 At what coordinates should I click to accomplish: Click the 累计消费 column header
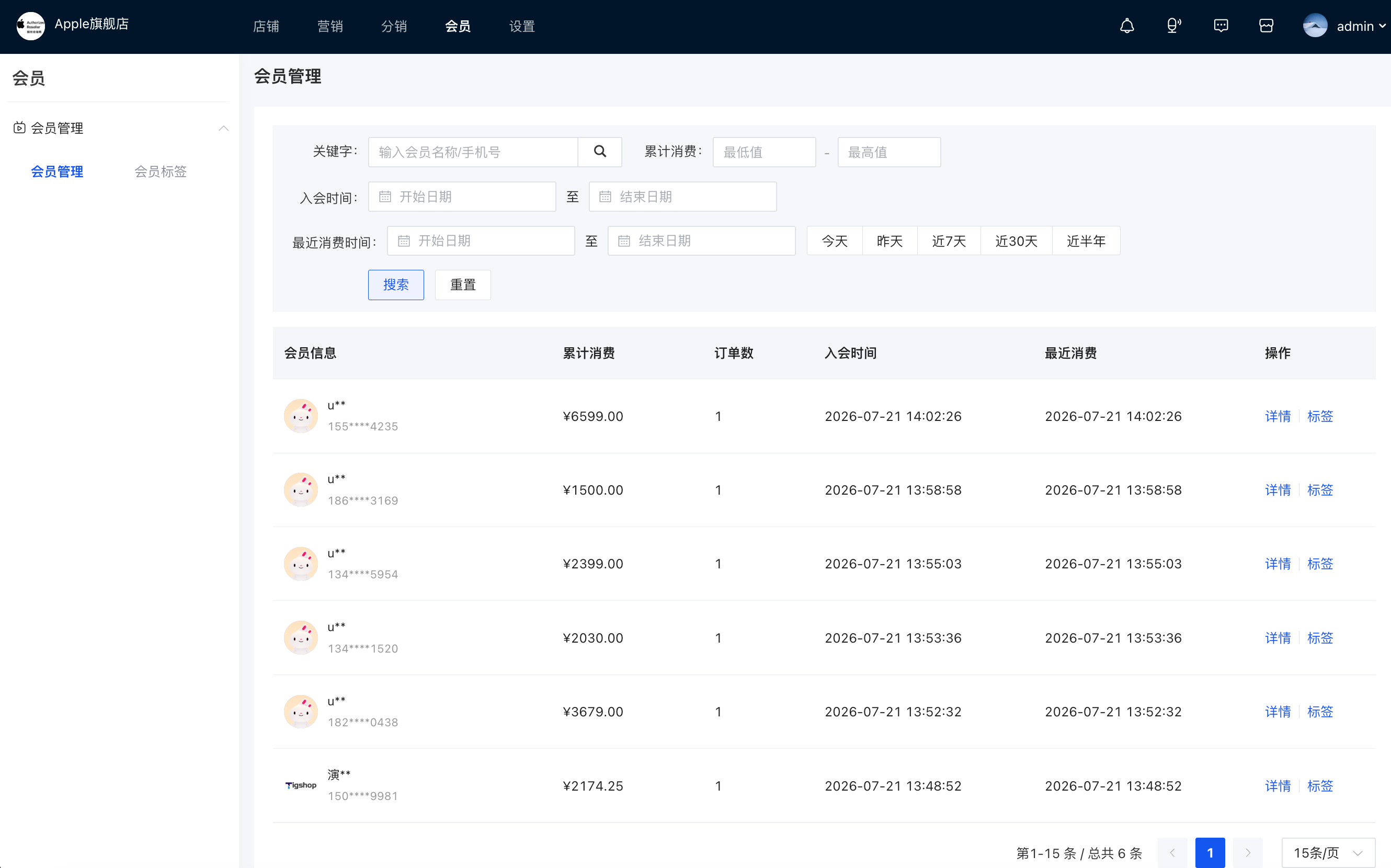(x=588, y=353)
